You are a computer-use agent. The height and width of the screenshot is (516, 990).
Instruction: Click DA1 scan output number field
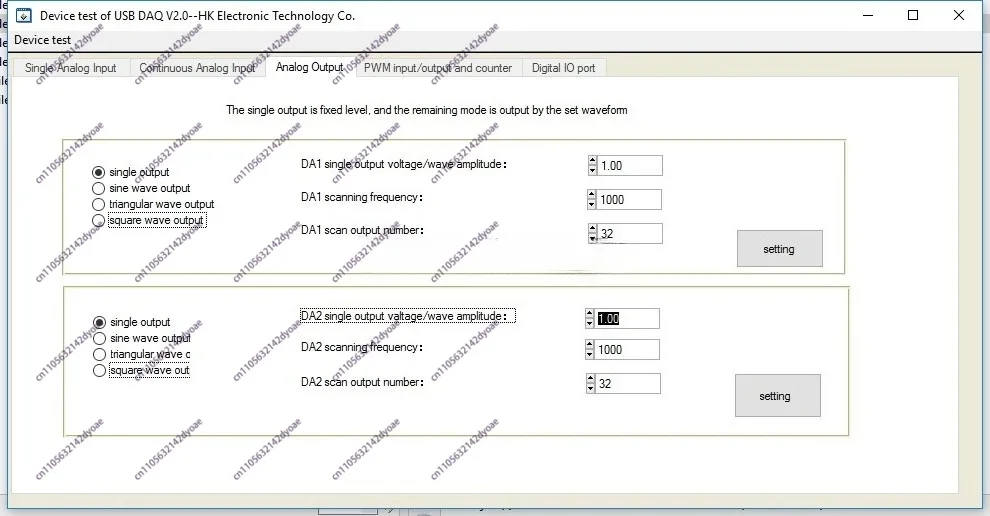tap(629, 233)
